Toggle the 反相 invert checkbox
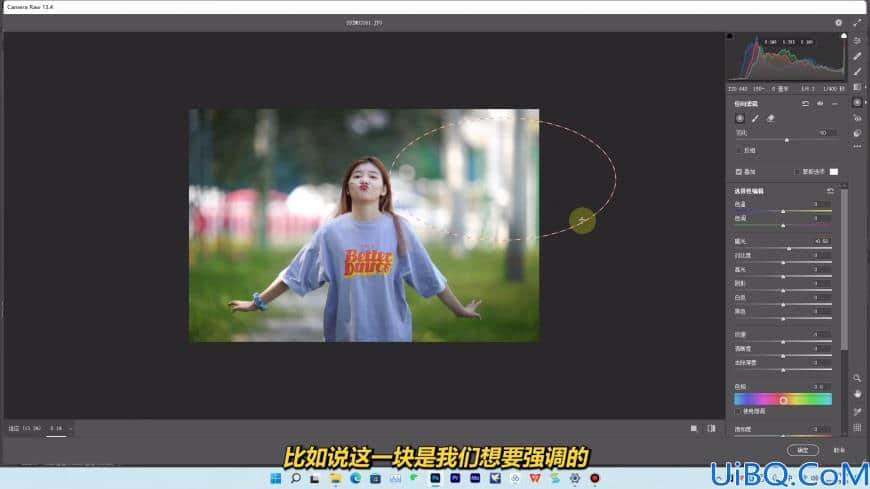Screen dimensions: 870x489 click(x=739, y=150)
